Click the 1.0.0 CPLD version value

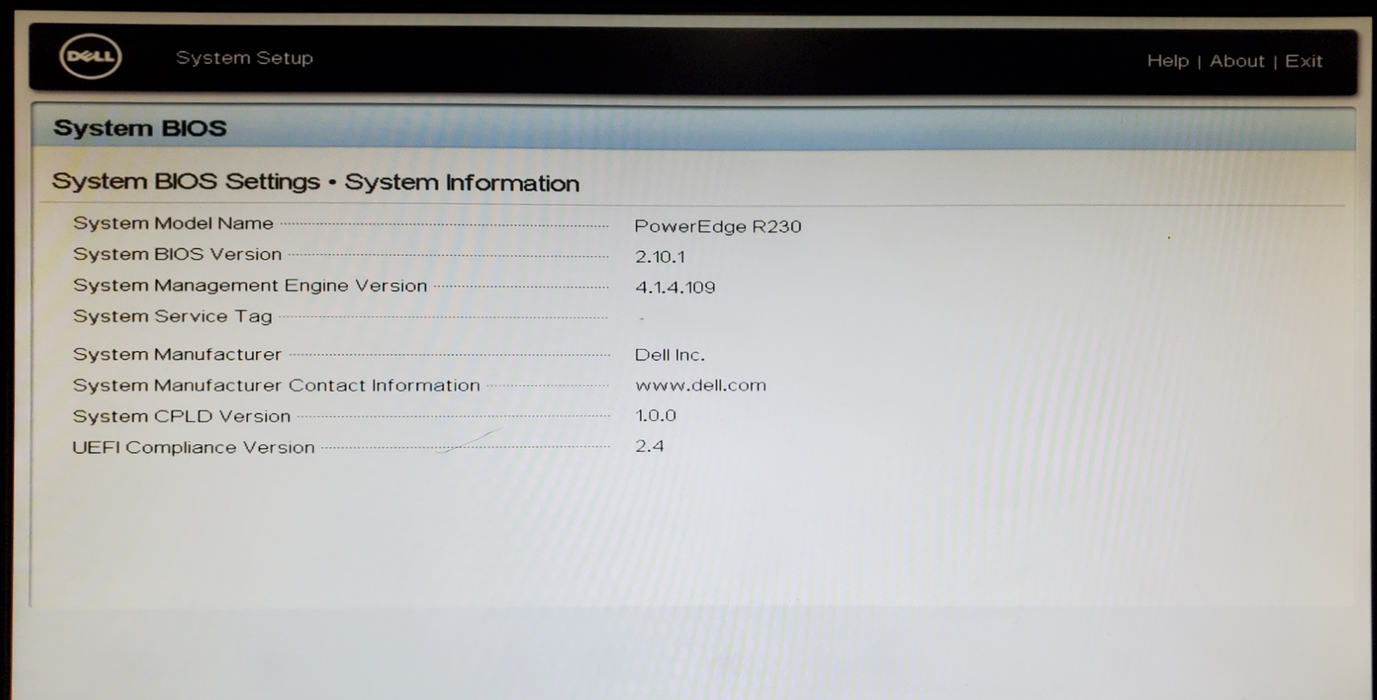coord(656,416)
